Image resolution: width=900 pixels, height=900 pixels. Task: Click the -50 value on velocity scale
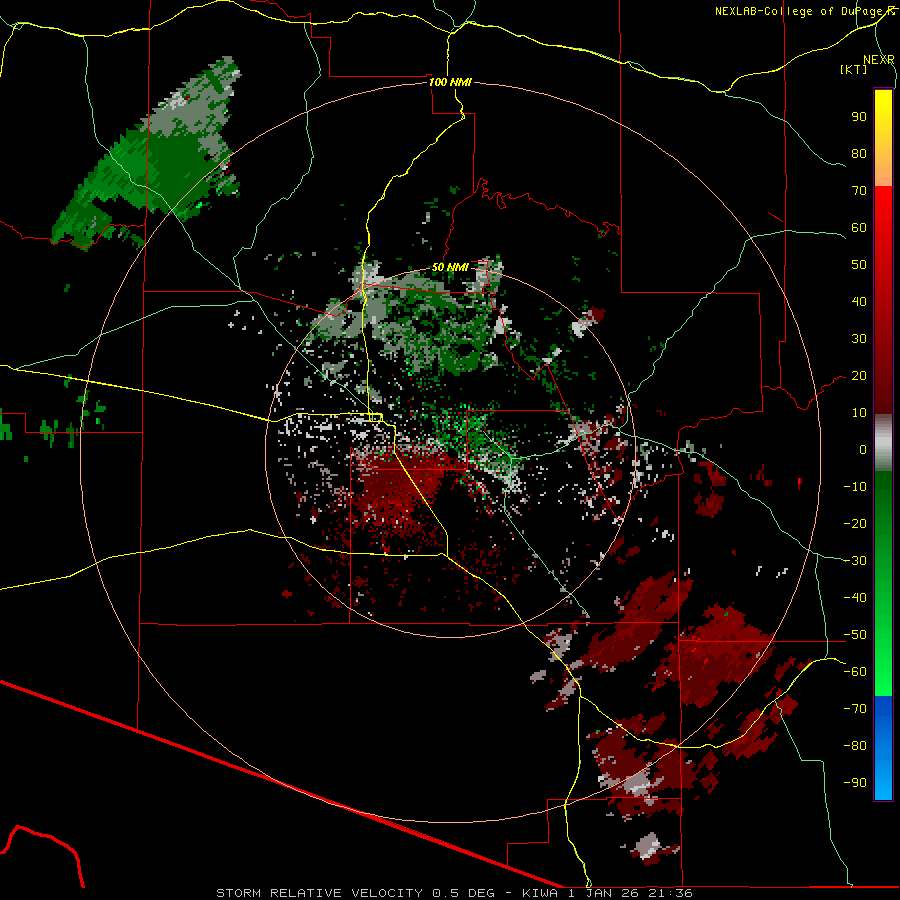[x=855, y=635]
